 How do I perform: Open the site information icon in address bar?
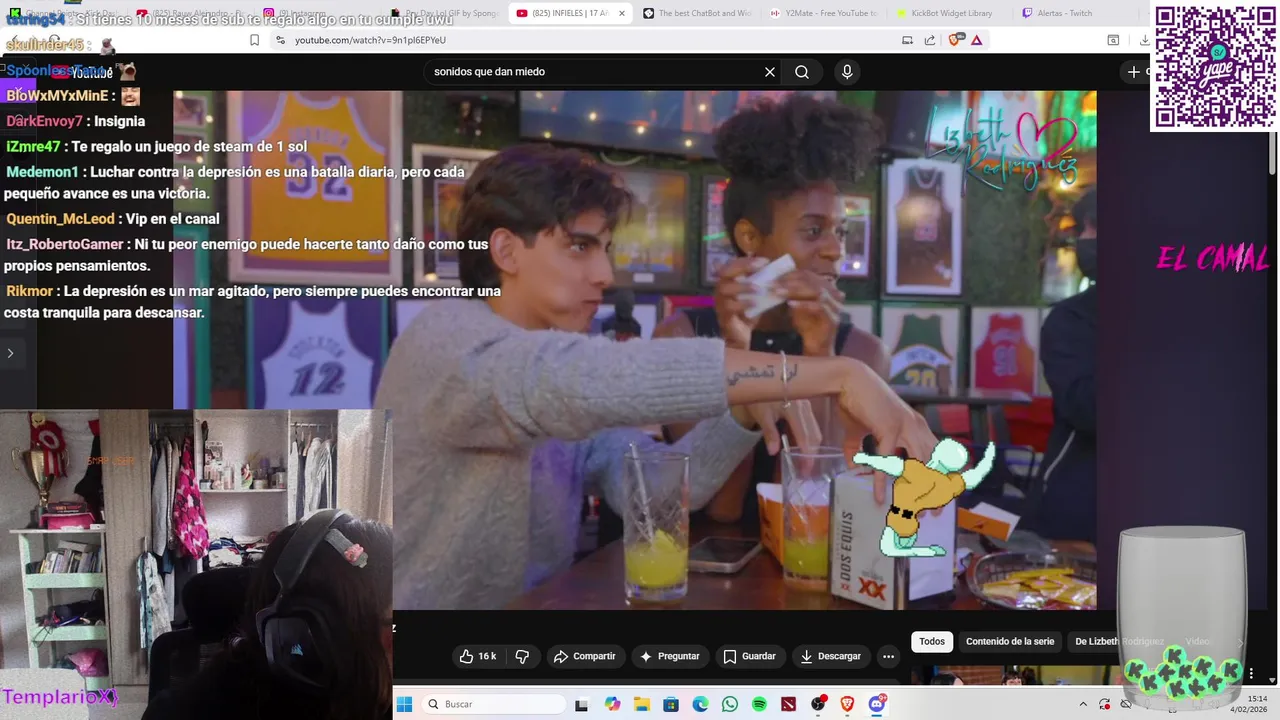(x=280, y=40)
